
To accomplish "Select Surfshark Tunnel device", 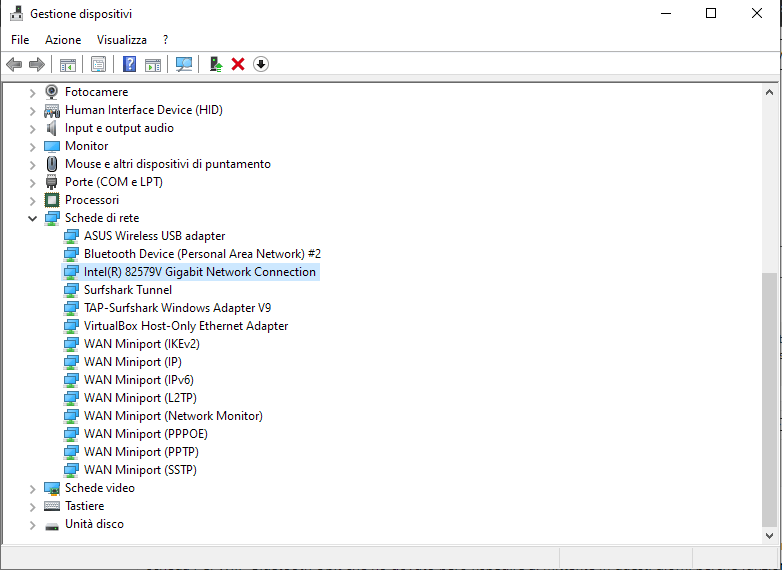I will [x=128, y=290].
